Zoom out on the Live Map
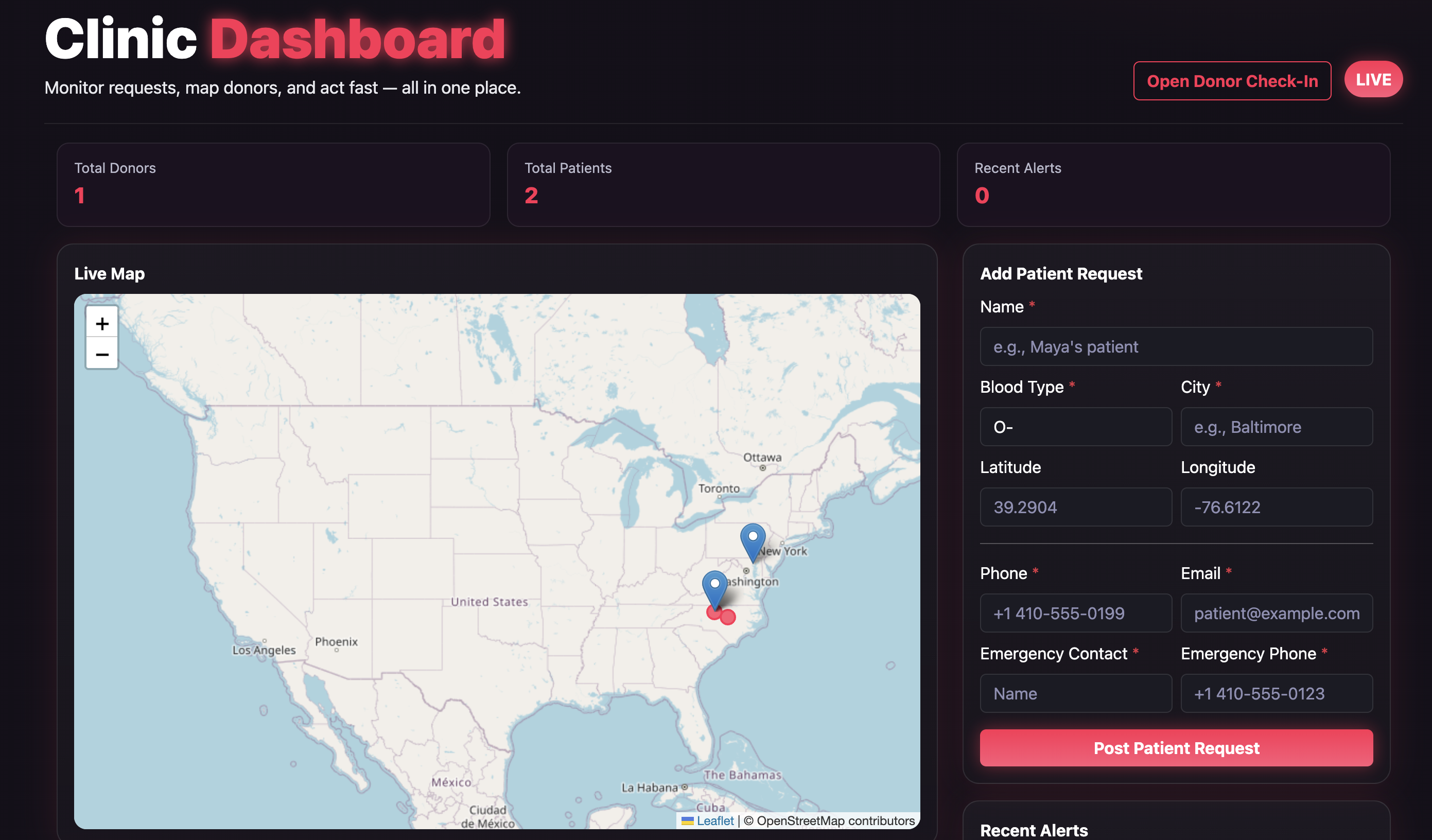Image resolution: width=1432 pixels, height=840 pixels. [102, 354]
